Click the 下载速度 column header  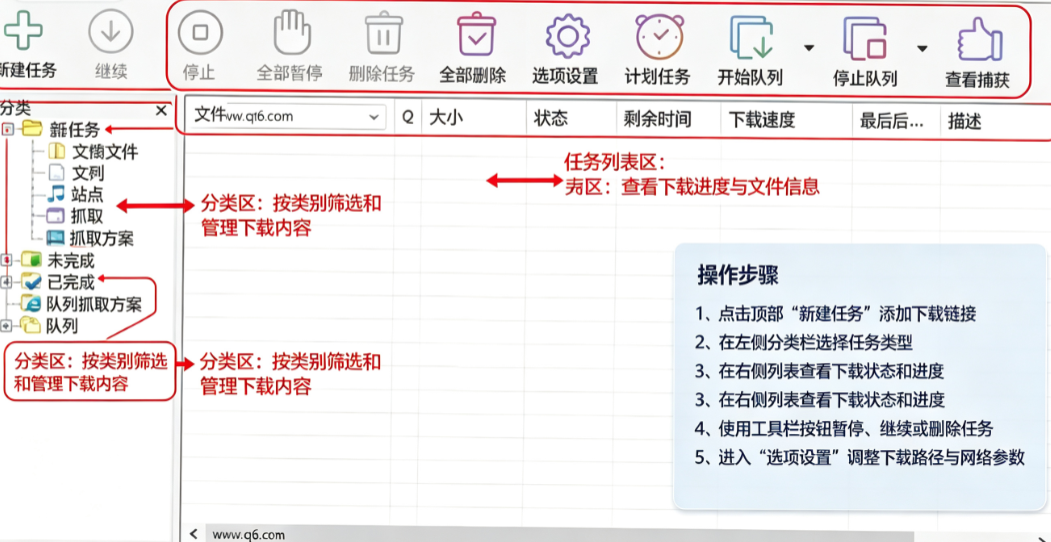786,121
